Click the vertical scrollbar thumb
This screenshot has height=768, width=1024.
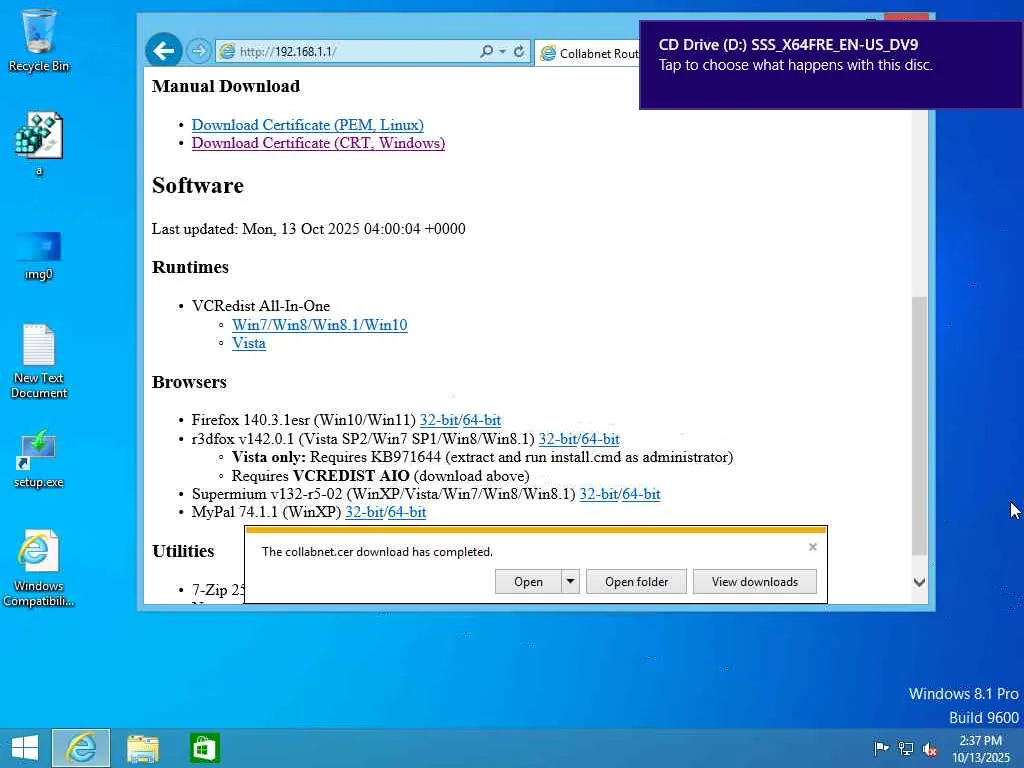tap(919, 426)
